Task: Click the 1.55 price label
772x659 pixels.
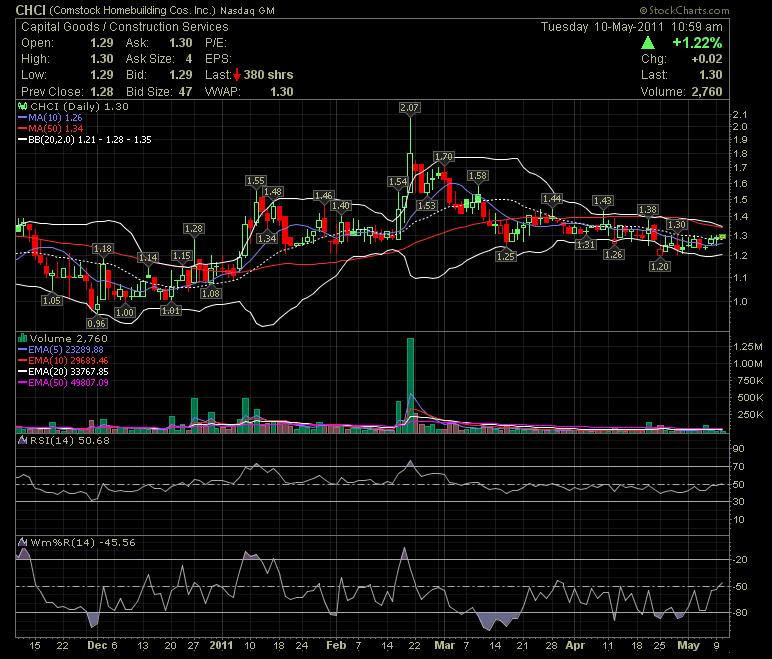Action: click(x=256, y=180)
